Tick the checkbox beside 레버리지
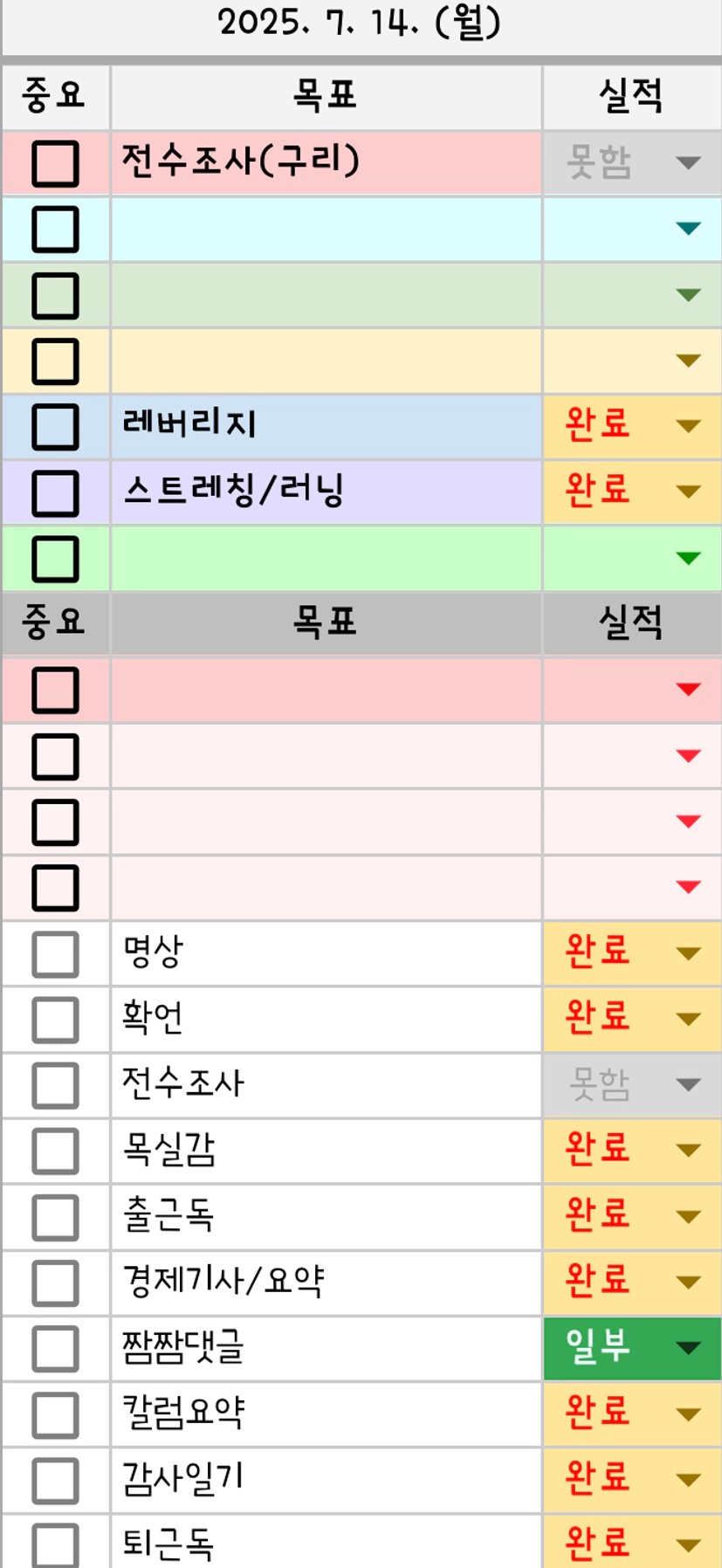Screen dimensions: 722x1568 (x=55, y=426)
